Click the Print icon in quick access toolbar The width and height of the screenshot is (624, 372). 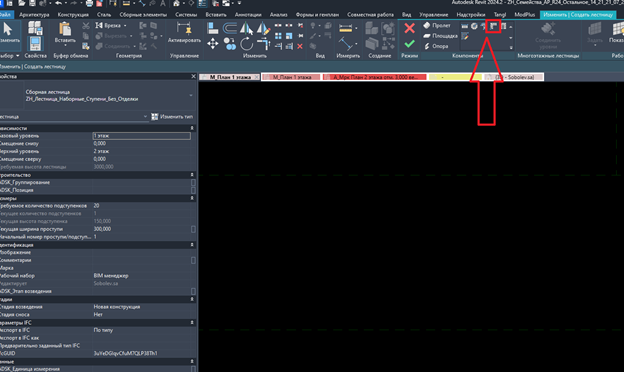click(x=90, y=4)
